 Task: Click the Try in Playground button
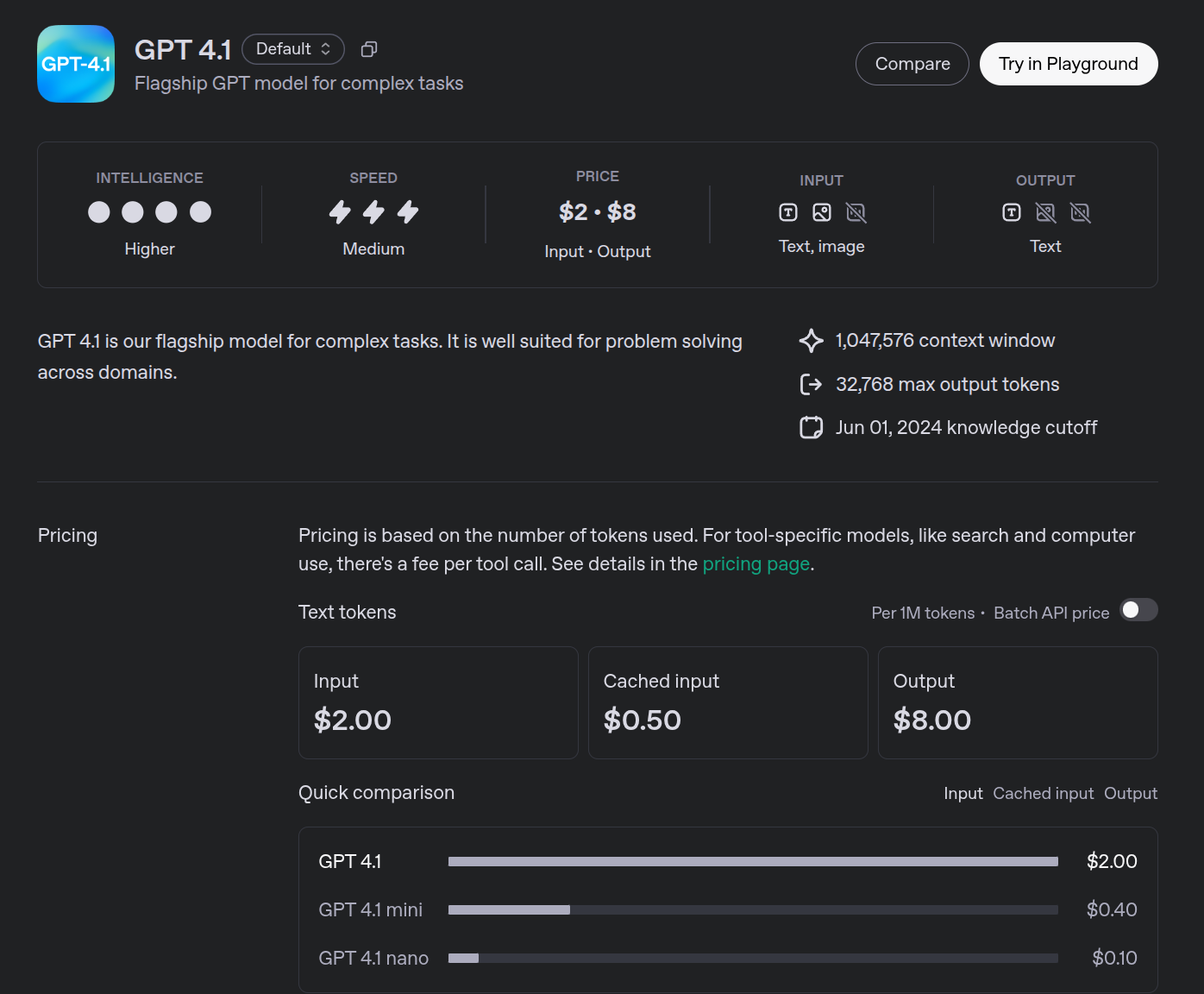click(x=1068, y=64)
